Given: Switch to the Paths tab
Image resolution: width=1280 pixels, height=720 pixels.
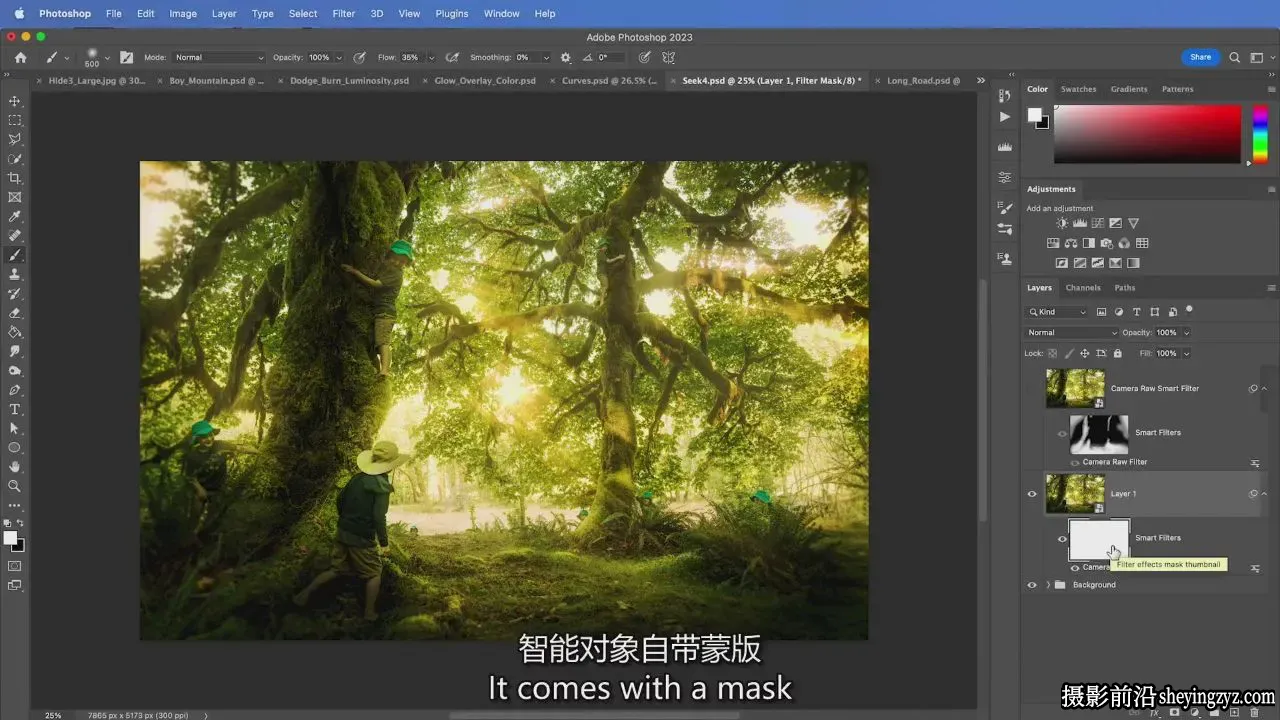Looking at the screenshot, I should [1125, 288].
